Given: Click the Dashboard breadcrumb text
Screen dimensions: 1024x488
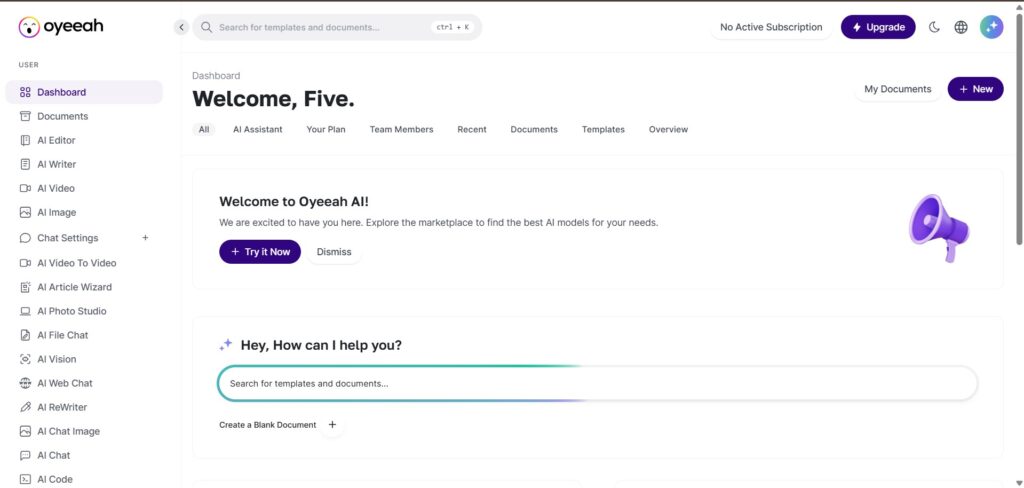Looking at the screenshot, I should coord(216,76).
